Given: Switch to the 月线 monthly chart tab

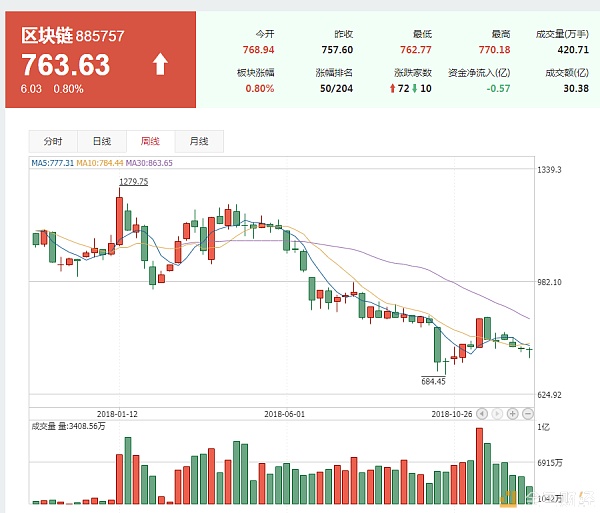Looking at the screenshot, I should (199, 142).
